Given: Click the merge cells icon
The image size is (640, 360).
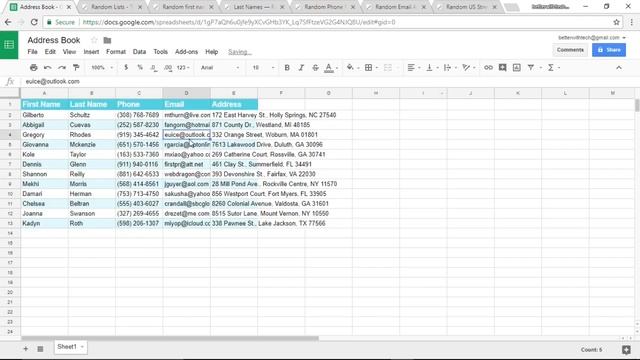Looking at the screenshot, I should click(388, 68).
